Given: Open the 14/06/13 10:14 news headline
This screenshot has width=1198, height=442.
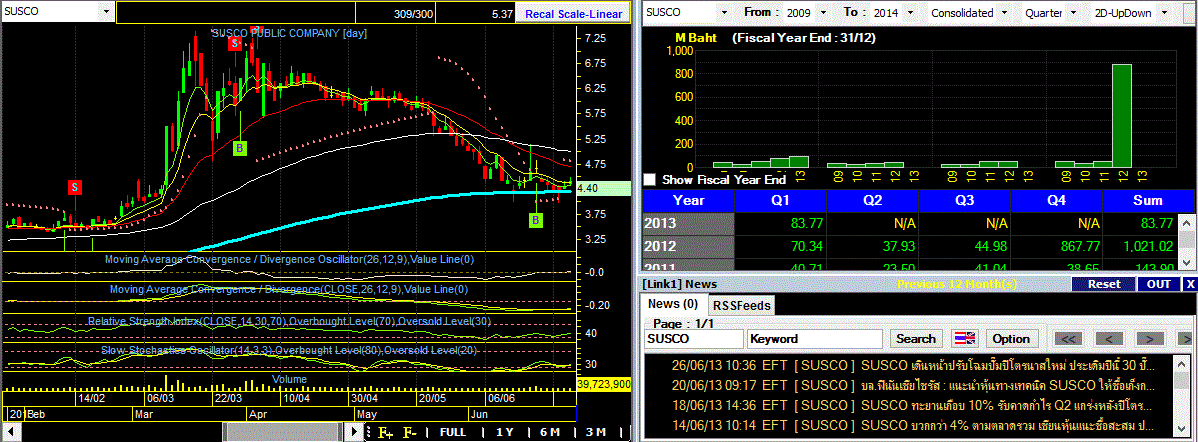Looking at the screenshot, I should click(x=913, y=426).
